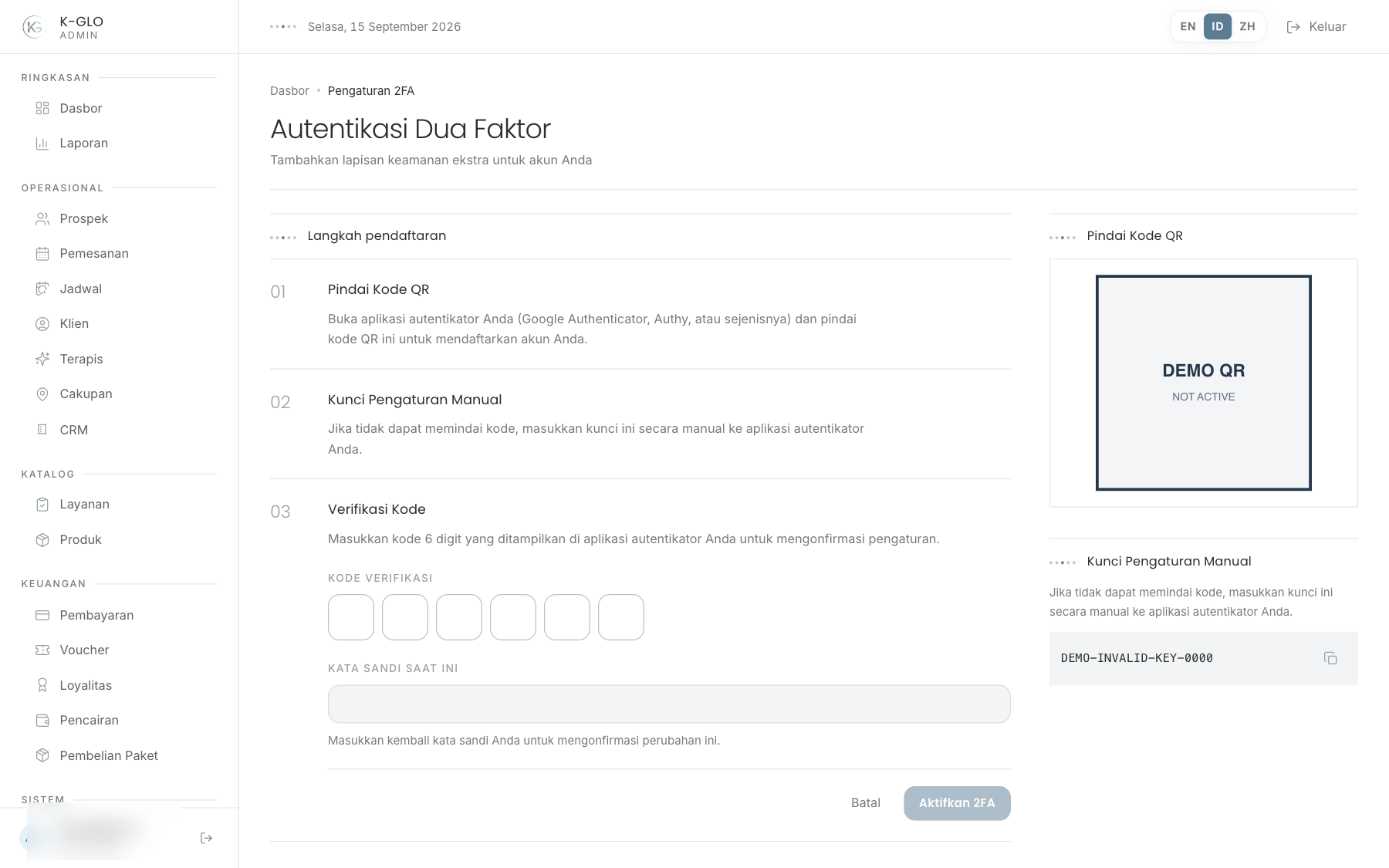Click the Selasa, 15 September 2026 date
Image resolution: width=1389 pixels, height=868 pixels.
(384, 27)
